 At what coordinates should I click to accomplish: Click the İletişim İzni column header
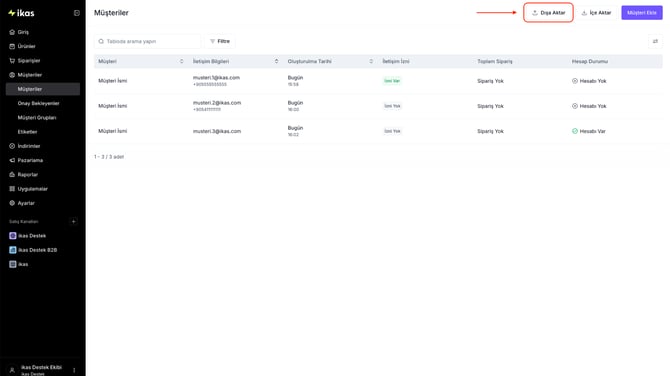click(396, 62)
